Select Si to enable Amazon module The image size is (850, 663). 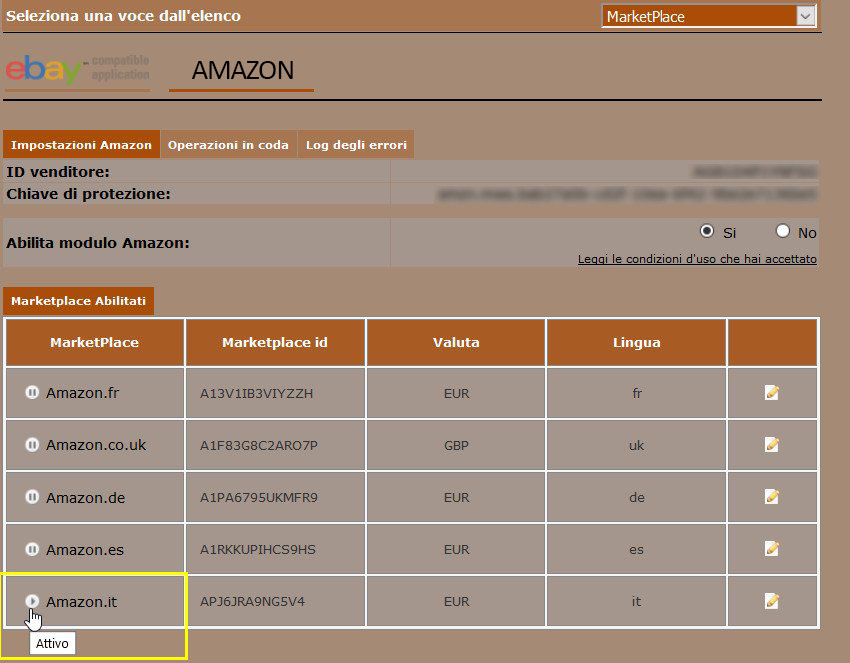(x=707, y=231)
